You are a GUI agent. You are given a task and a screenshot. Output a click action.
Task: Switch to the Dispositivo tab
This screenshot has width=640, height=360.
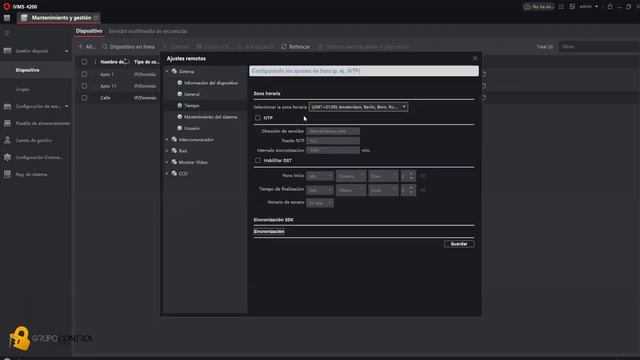pyautogui.click(x=89, y=31)
